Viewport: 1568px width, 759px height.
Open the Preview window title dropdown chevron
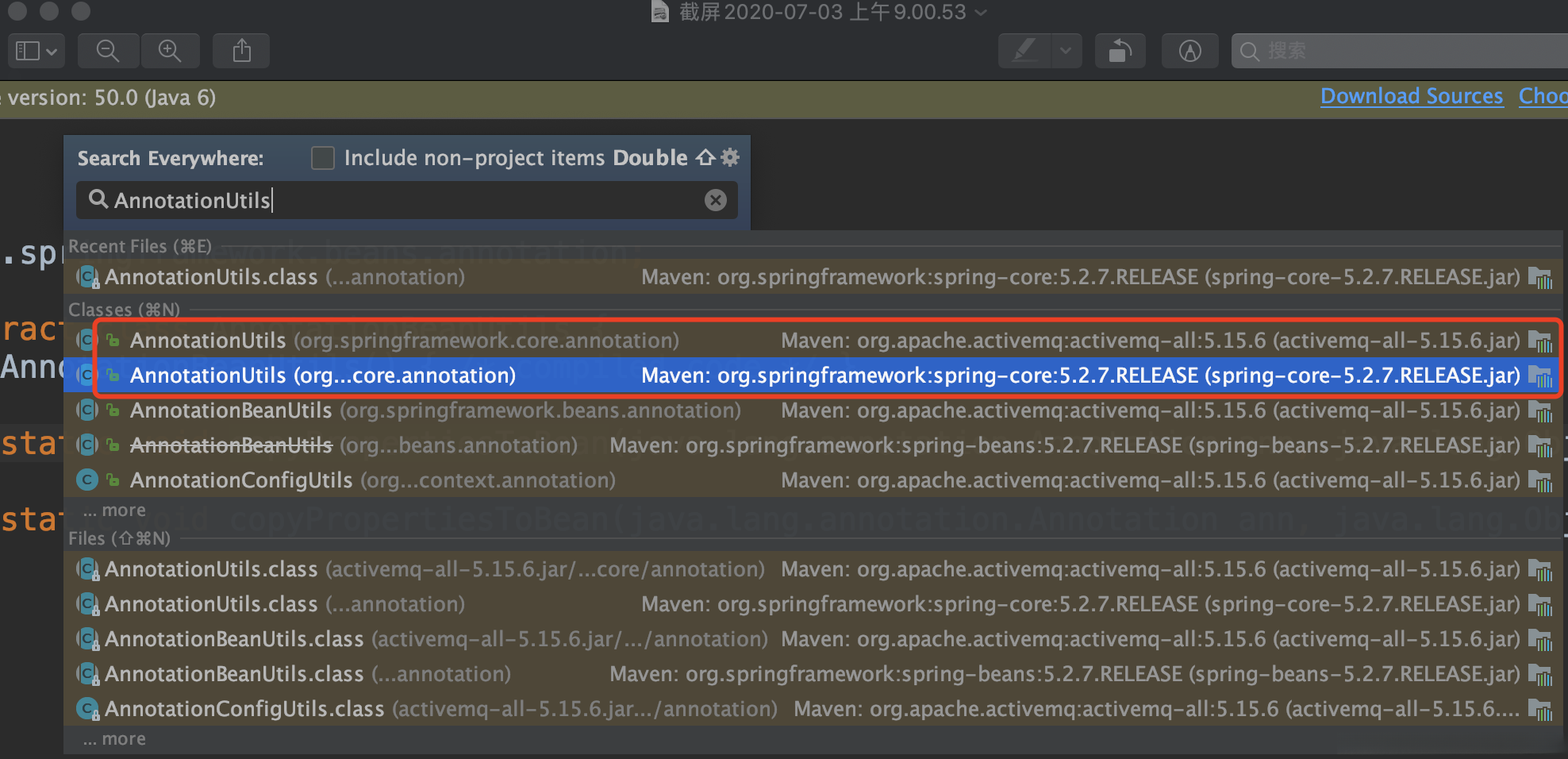(x=981, y=12)
